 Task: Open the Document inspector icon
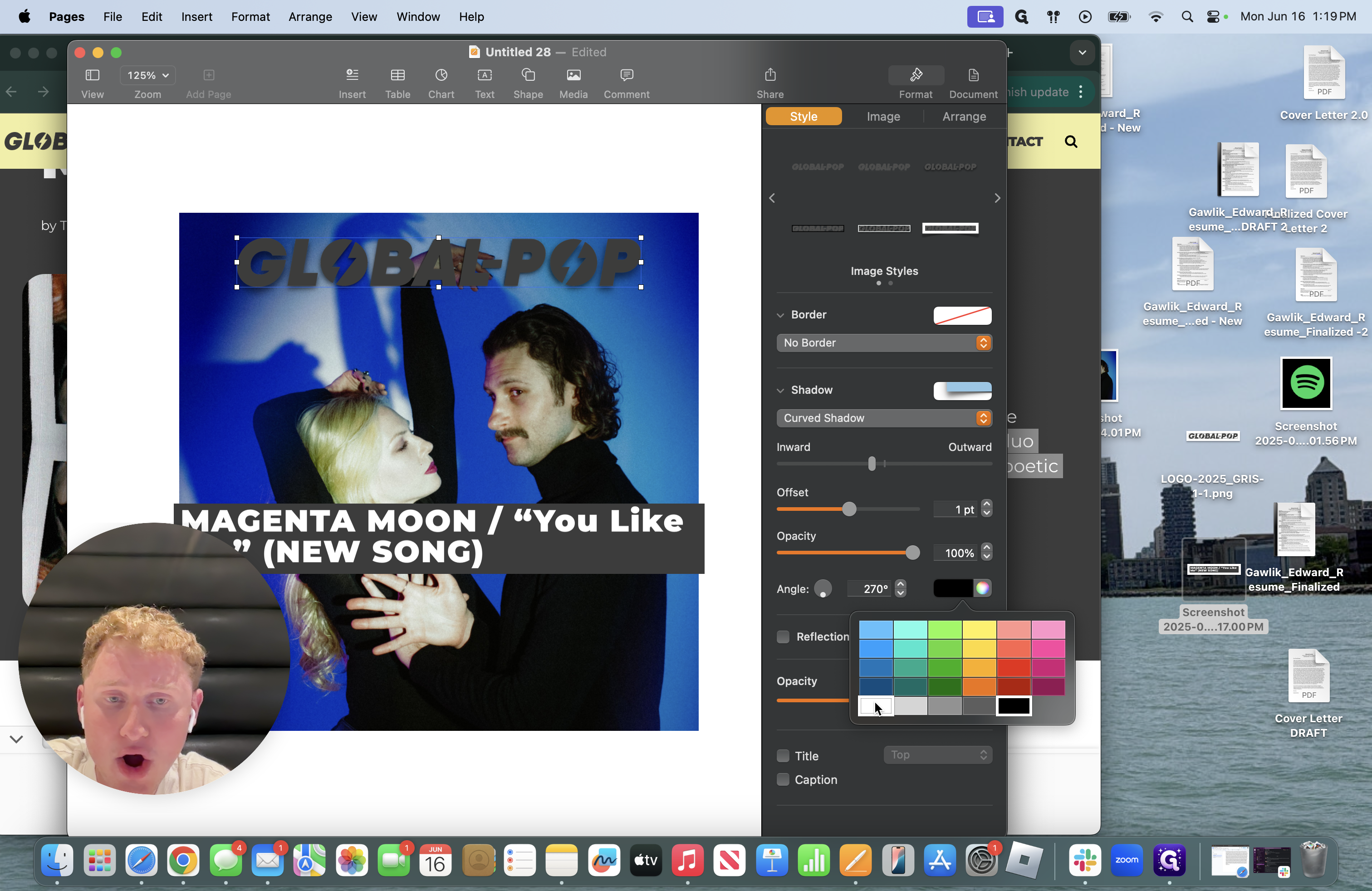(973, 75)
